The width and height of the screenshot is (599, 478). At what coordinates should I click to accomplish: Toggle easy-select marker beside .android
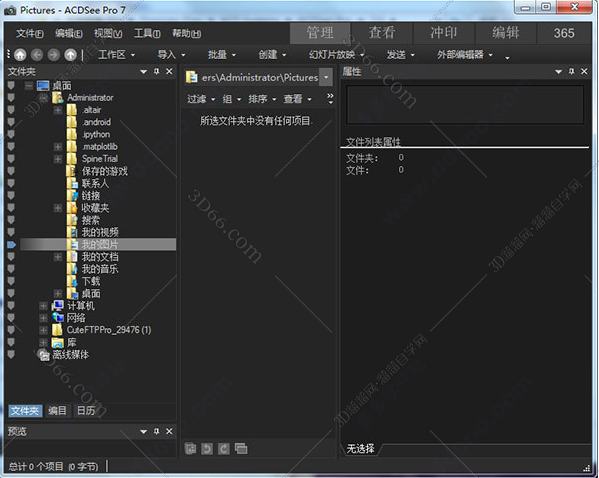point(11,122)
